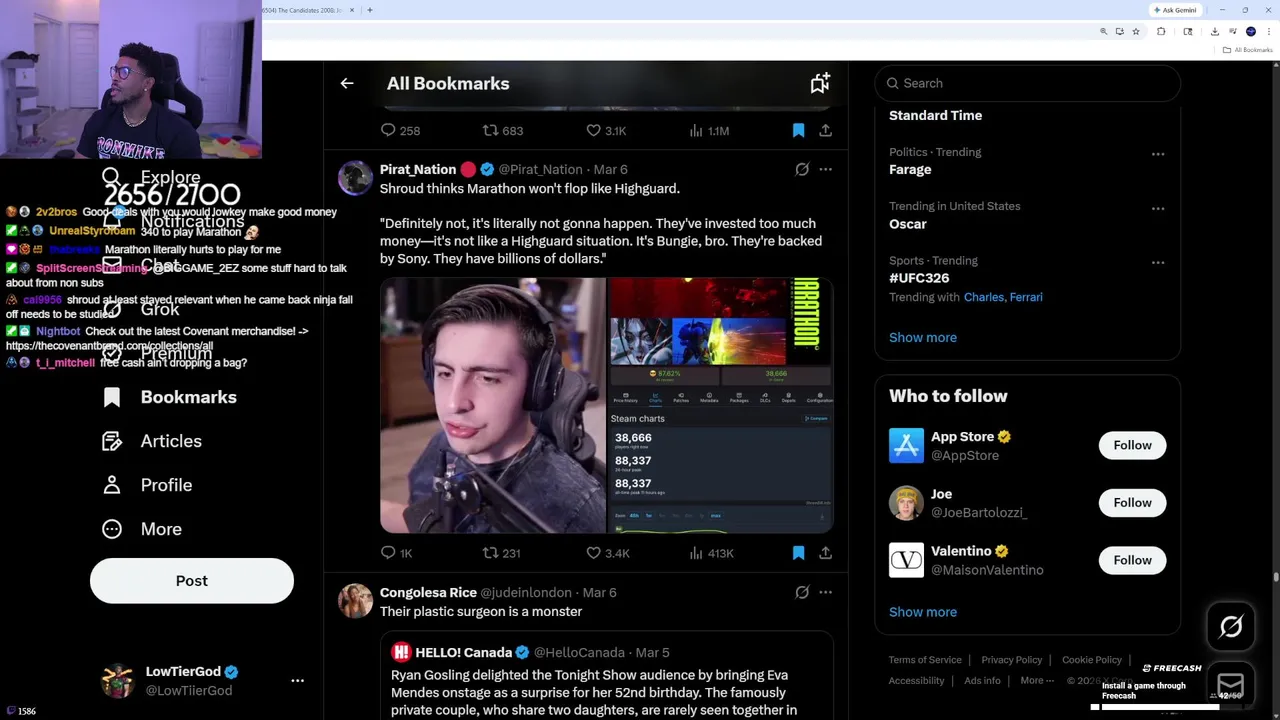1280x720 pixels.
Task: Open replies on the Pirat_Nation post (1K)
Action: [x=397, y=553]
